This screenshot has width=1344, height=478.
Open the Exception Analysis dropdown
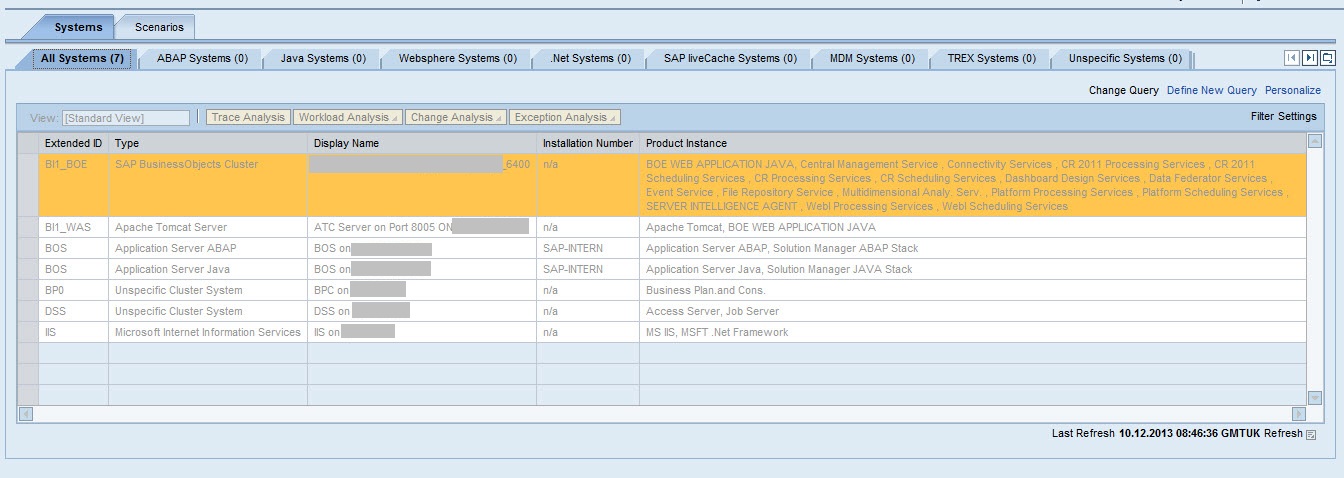tap(565, 117)
